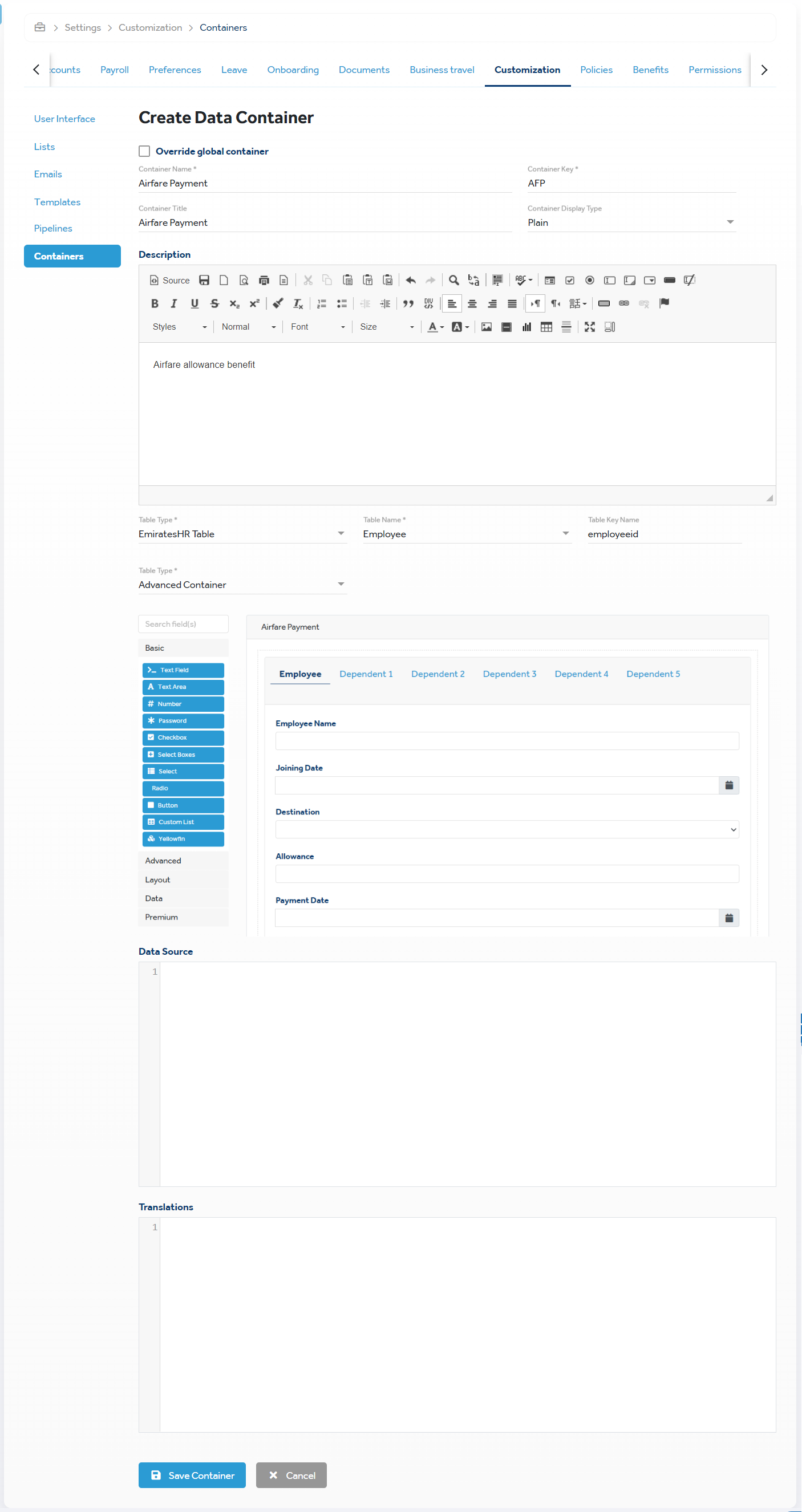
Task: Open the Policies settings tab
Action: click(x=596, y=70)
